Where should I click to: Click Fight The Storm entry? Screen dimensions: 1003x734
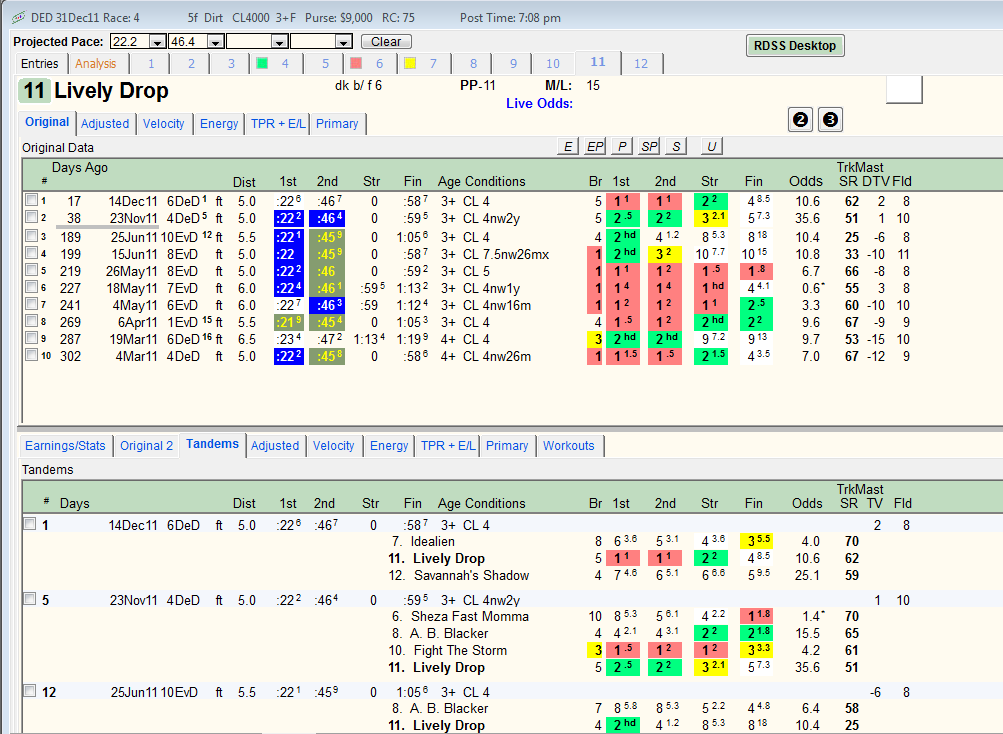tap(460, 650)
